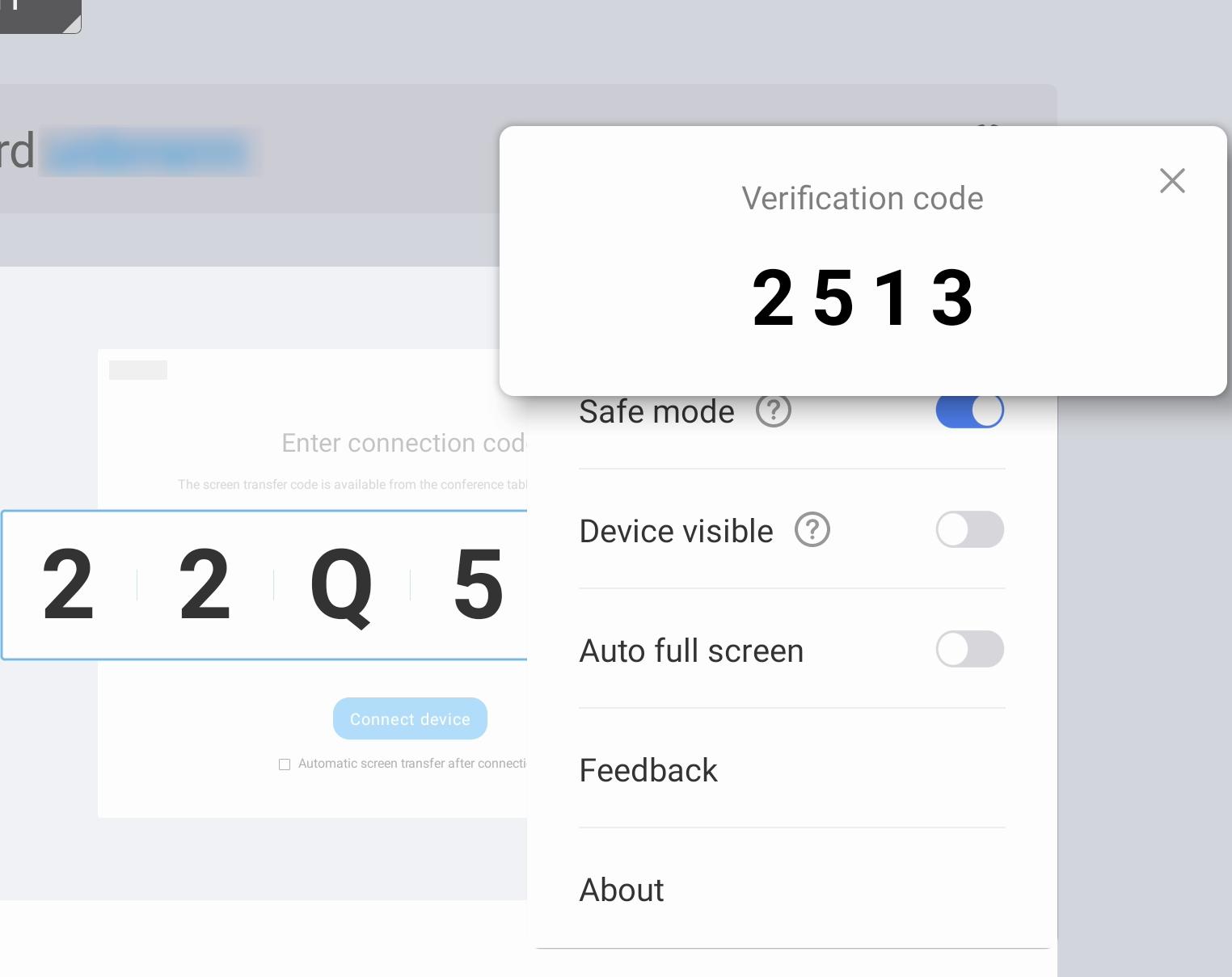The image size is (1232, 977).
Task: Click the verification code digits 2513
Action: (863, 297)
